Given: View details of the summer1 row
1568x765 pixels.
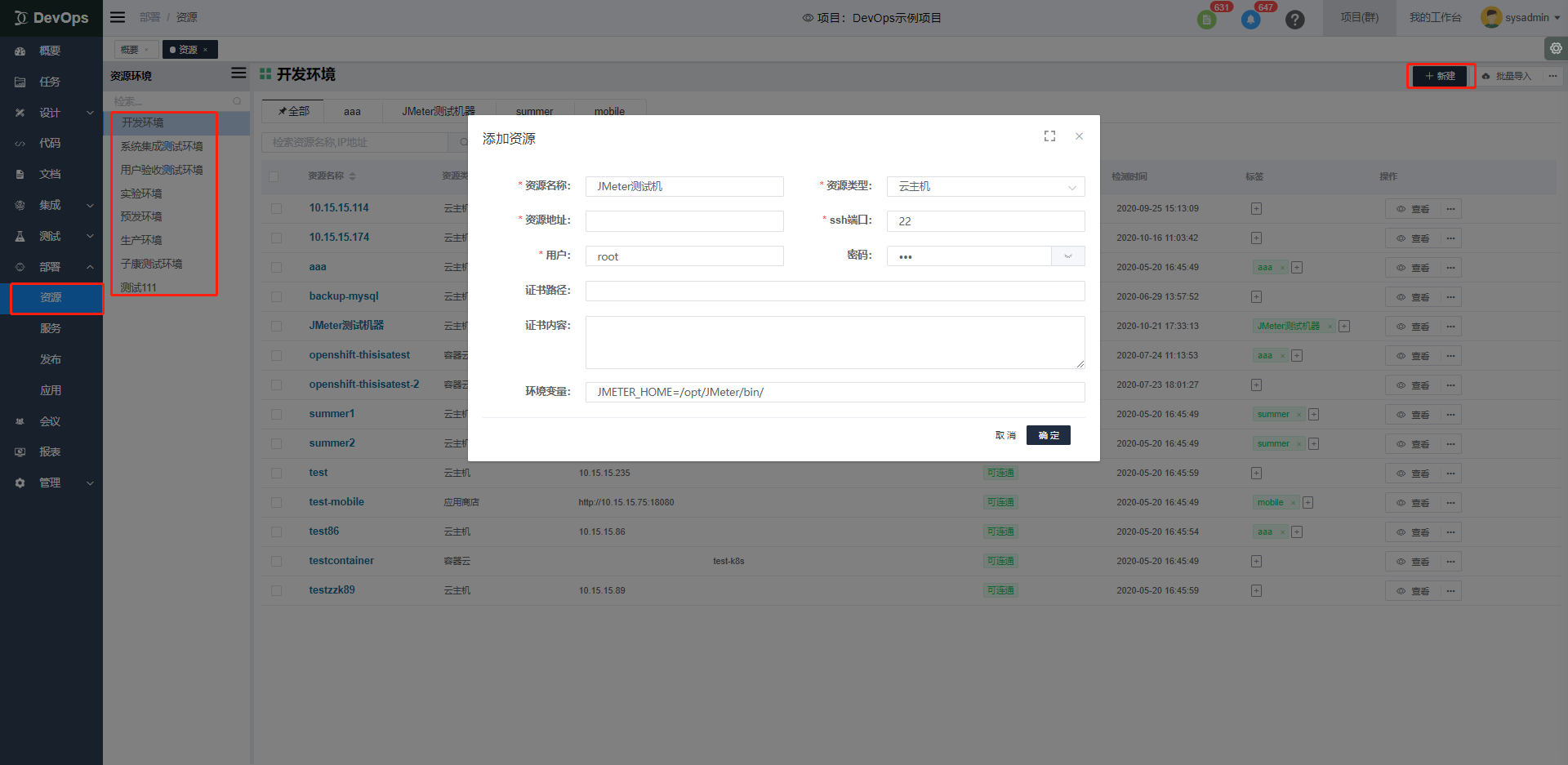Looking at the screenshot, I should click(x=1413, y=415).
